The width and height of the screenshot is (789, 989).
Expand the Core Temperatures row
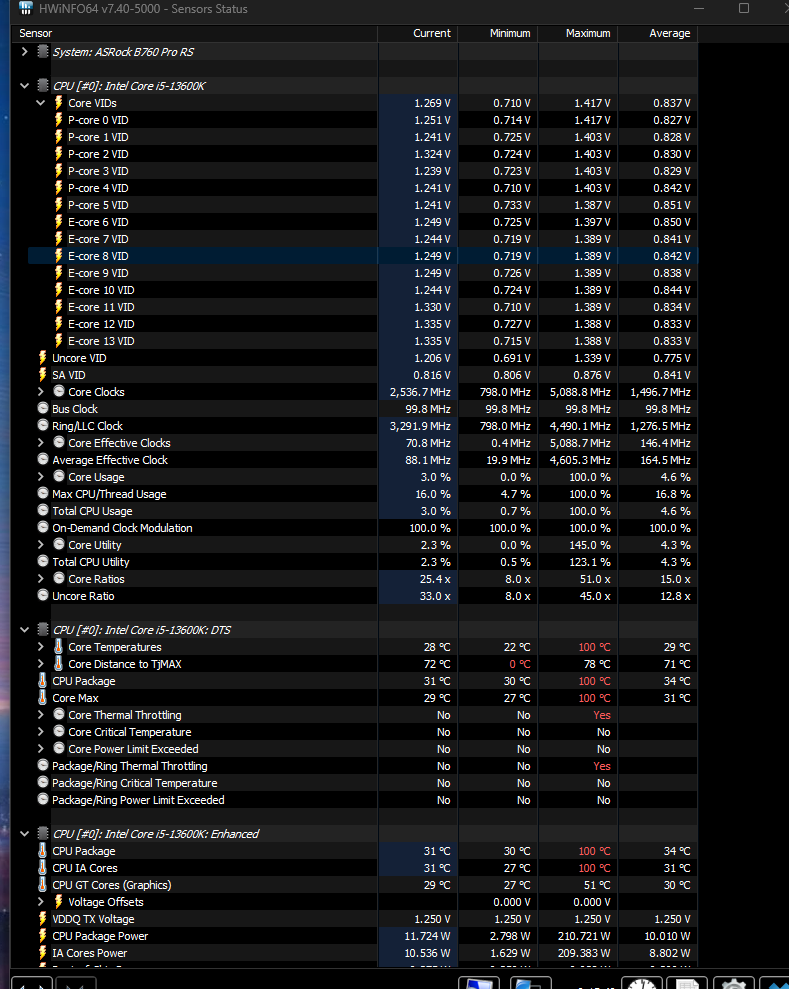[41, 647]
